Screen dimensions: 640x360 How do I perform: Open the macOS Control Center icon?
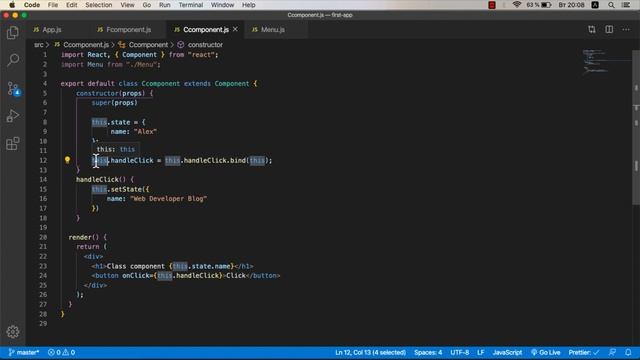[x=626, y=5]
